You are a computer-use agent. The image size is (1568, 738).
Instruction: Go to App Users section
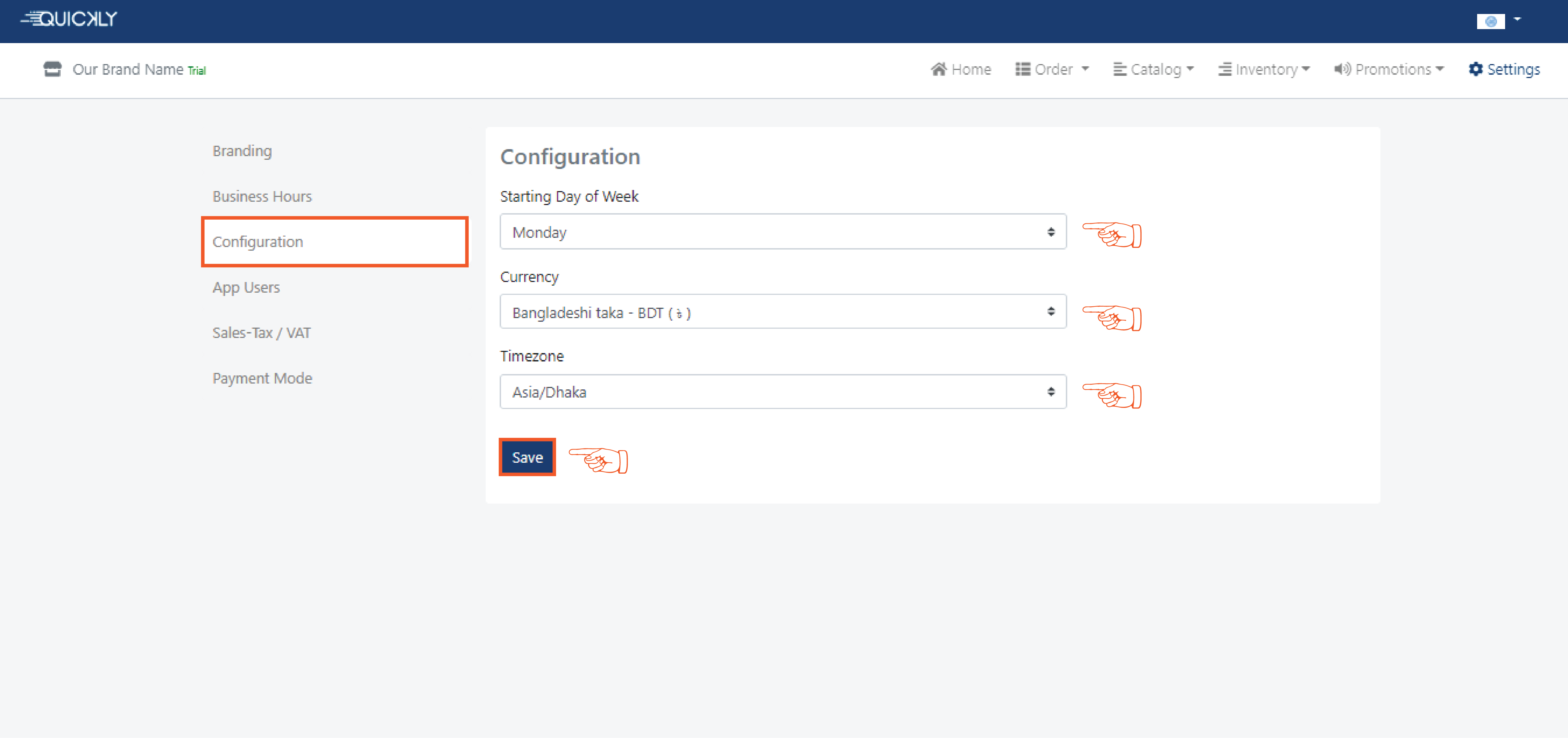click(246, 287)
